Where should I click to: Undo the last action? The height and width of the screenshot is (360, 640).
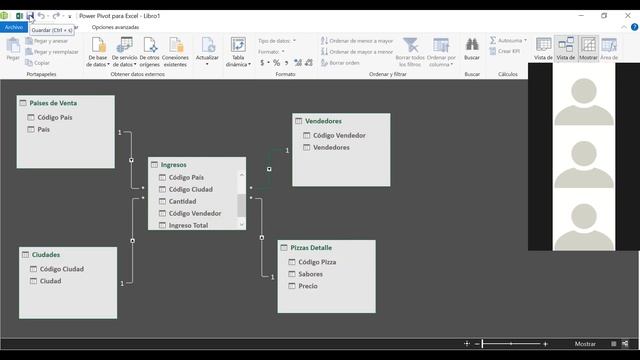point(41,16)
